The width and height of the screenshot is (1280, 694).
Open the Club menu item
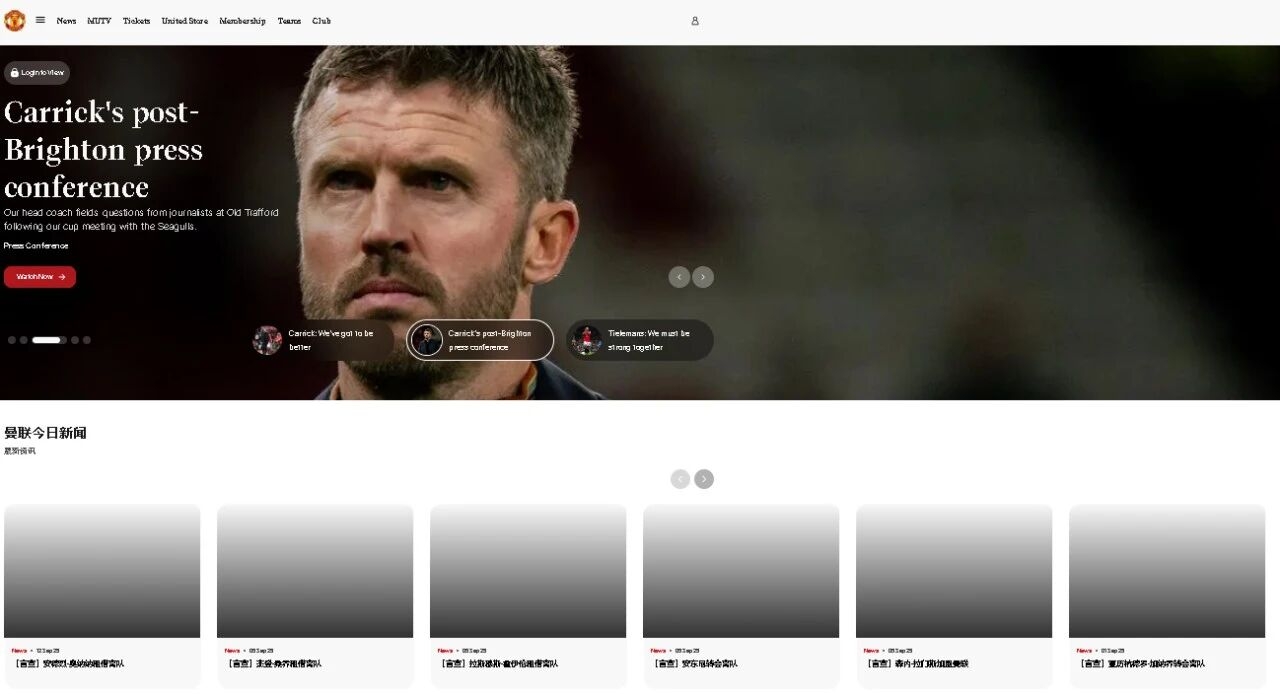tap(321, 21)
